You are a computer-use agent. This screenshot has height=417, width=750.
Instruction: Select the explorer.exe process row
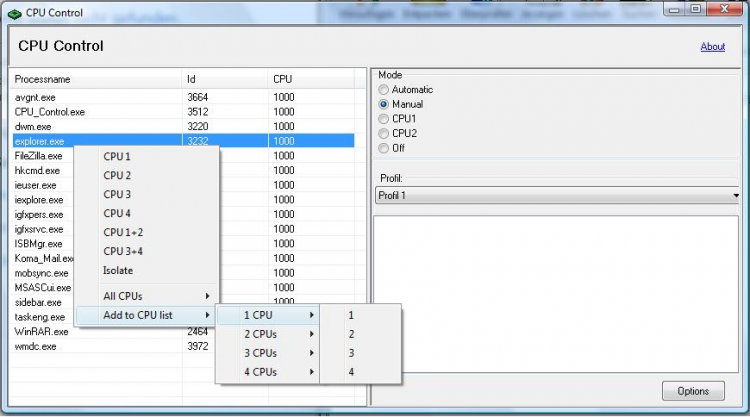click(183, 141)
